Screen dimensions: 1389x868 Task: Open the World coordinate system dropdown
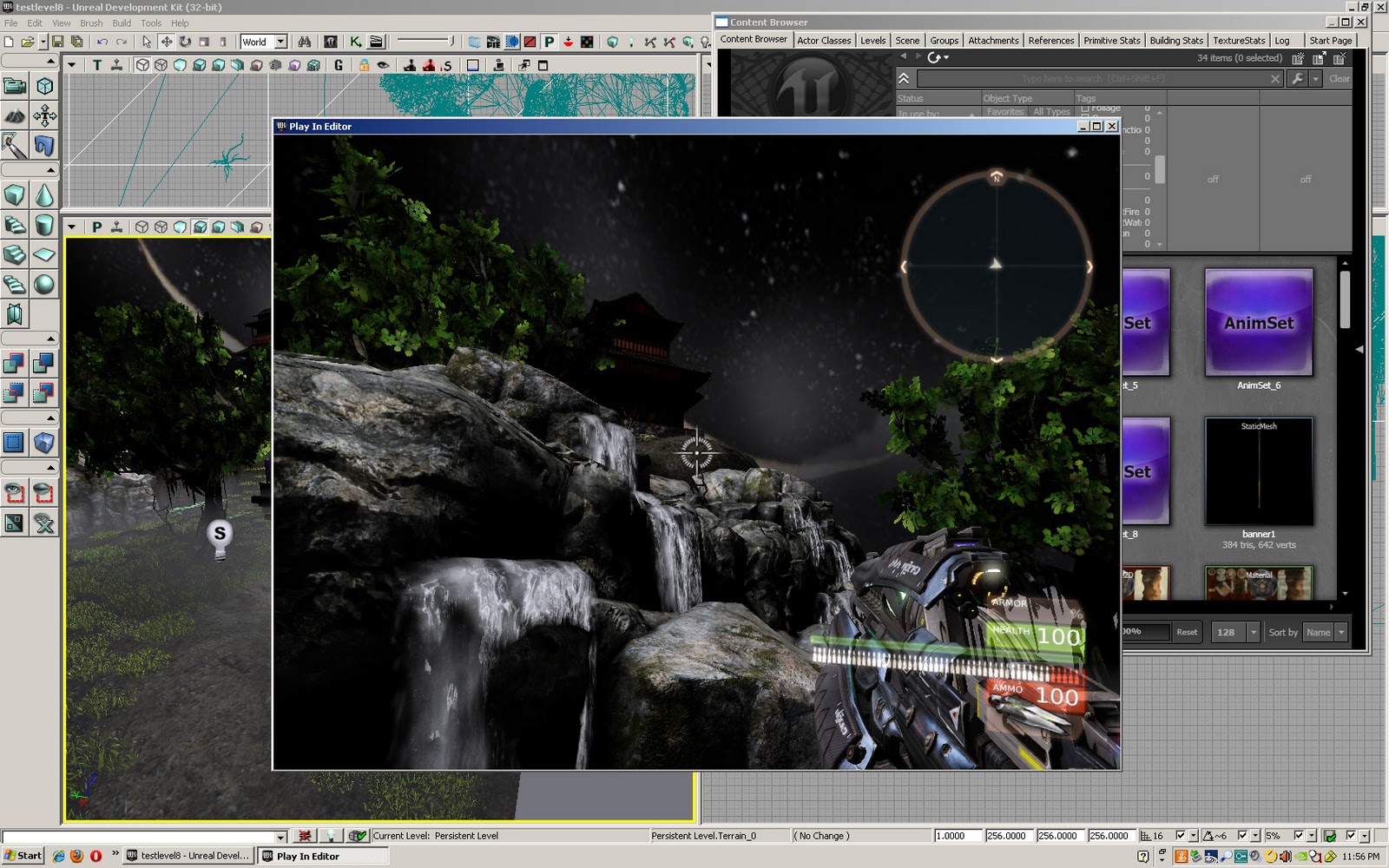point(280,42)
